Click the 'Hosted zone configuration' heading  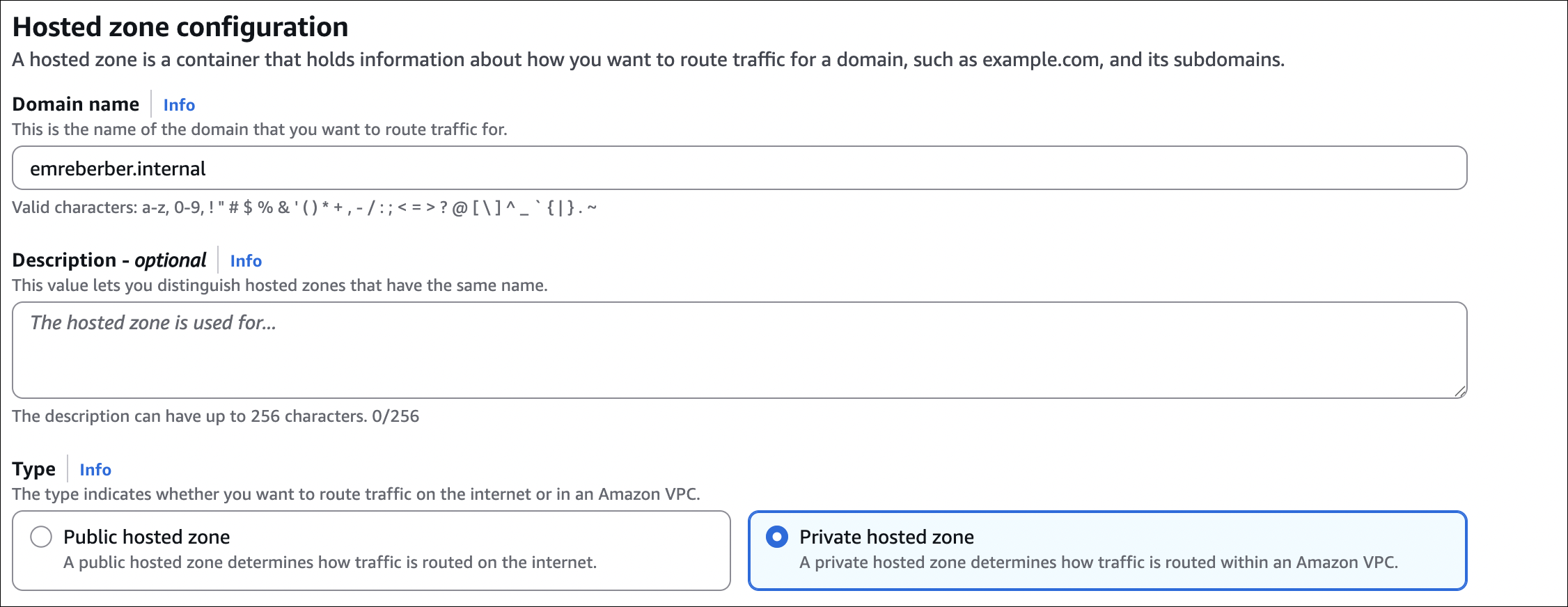pos(180,27)
